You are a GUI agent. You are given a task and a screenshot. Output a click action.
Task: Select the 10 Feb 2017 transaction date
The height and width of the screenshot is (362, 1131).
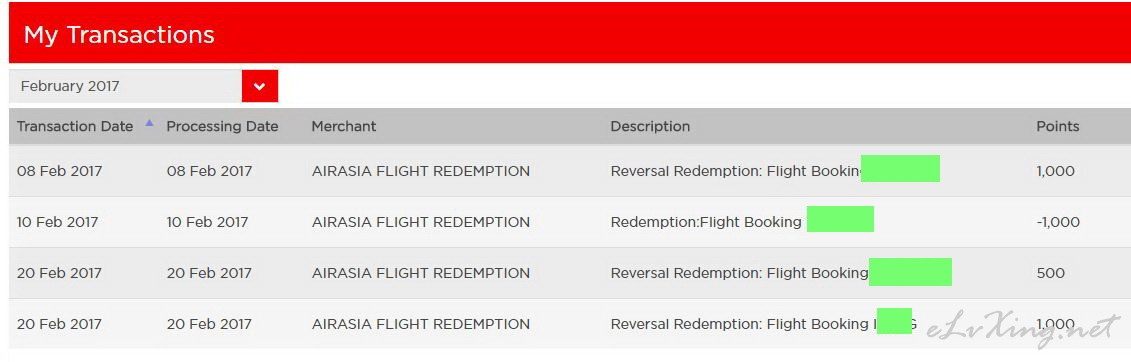[58, 222]
